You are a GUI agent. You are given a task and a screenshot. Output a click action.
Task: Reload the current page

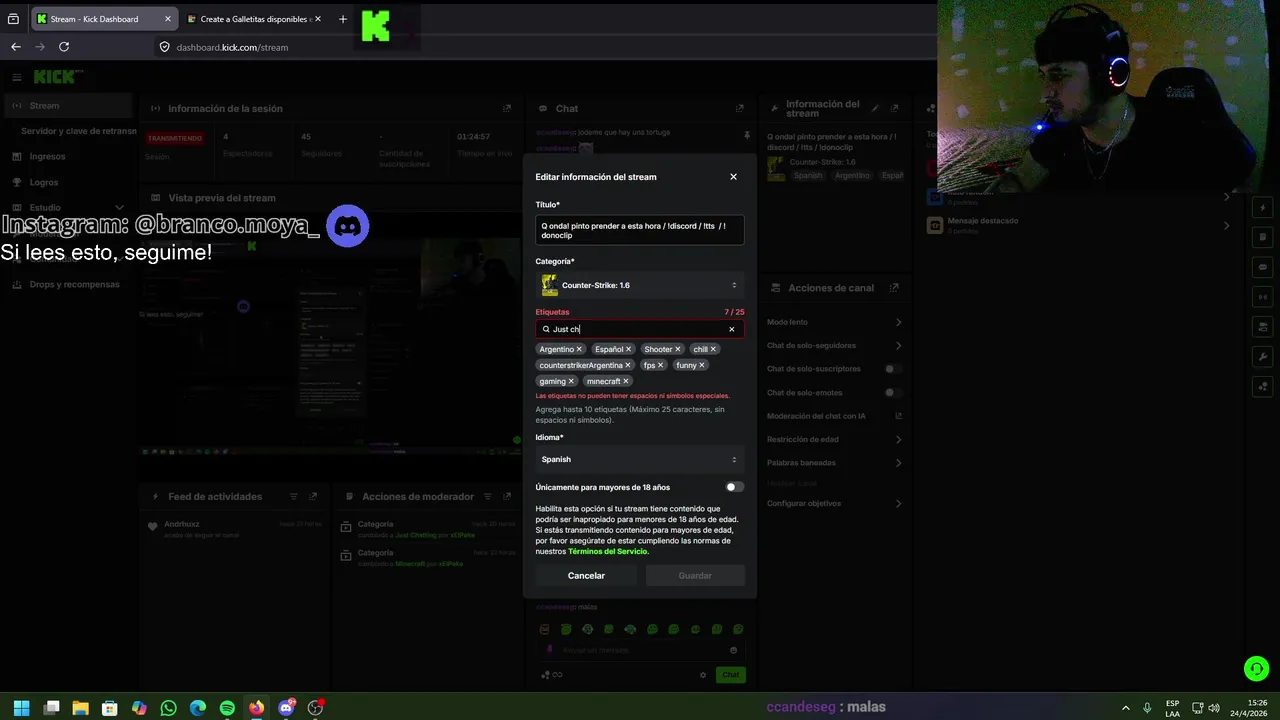[x=64, y=47]
